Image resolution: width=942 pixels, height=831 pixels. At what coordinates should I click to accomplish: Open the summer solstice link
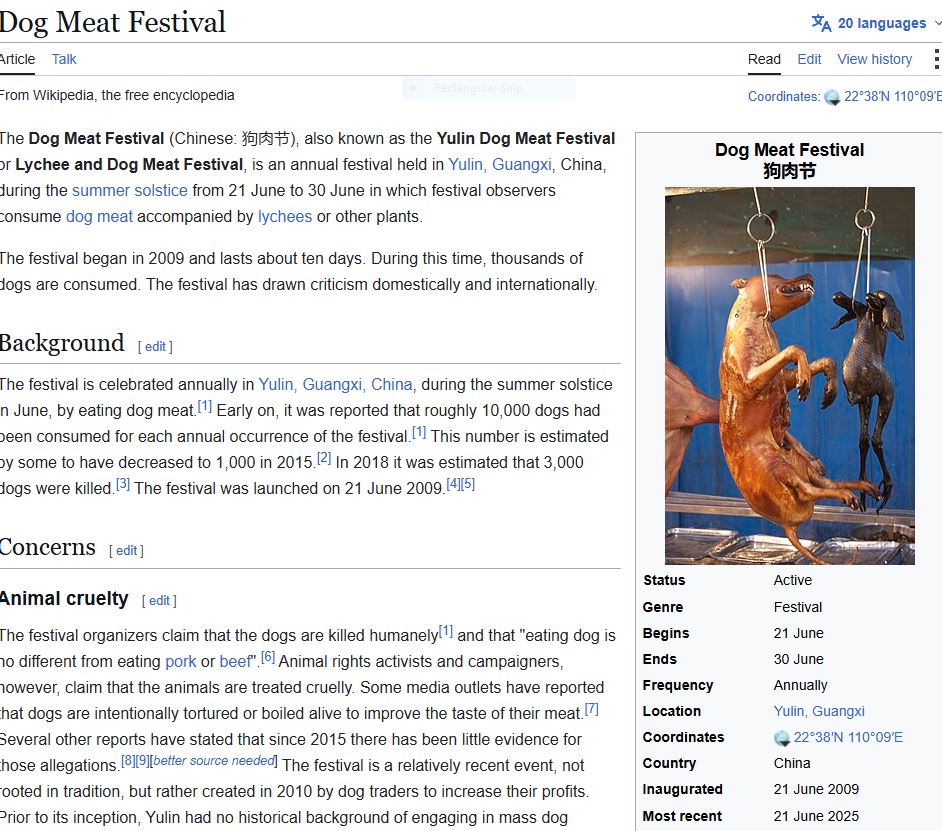coord(130,190)
